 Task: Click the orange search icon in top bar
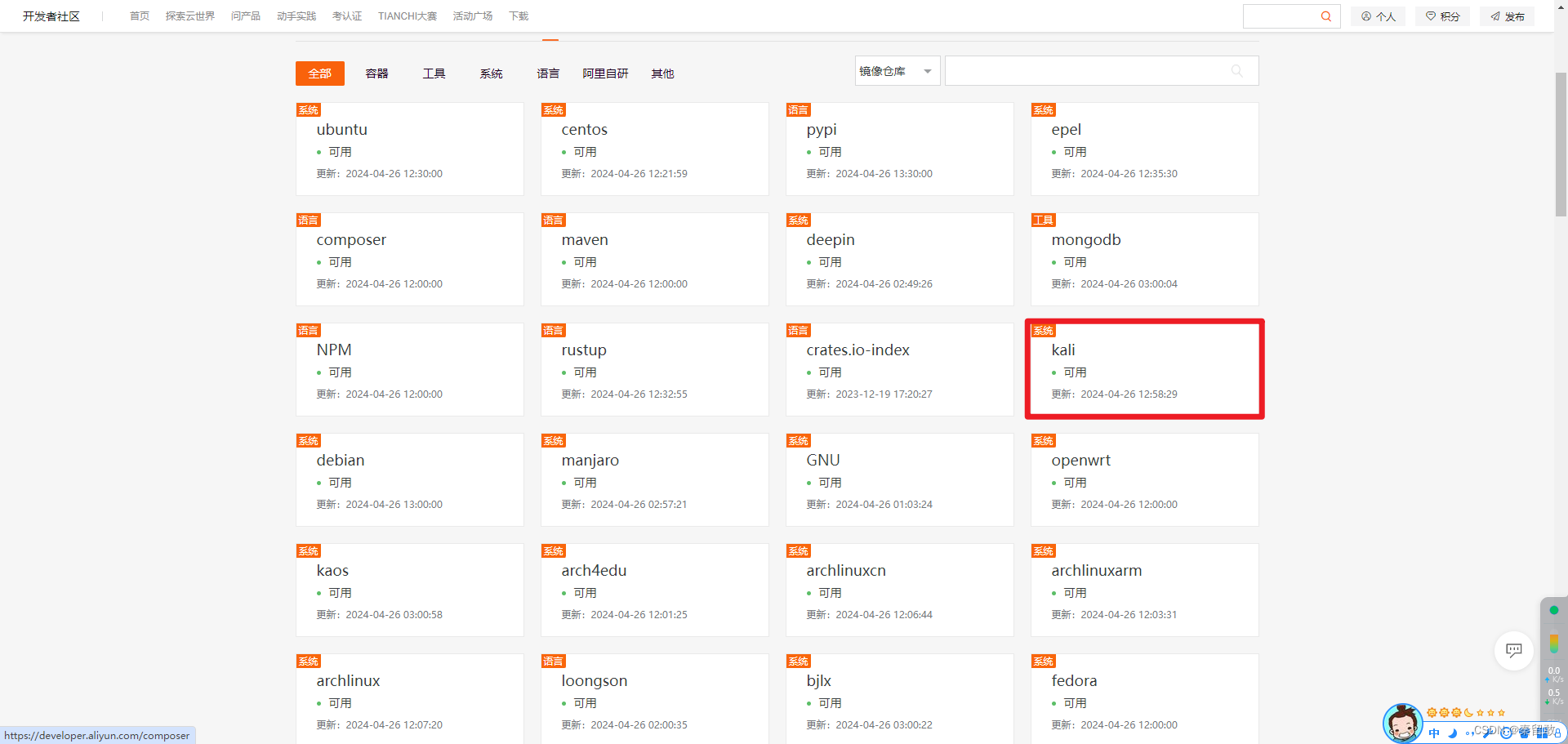[x=1325, y=16]
